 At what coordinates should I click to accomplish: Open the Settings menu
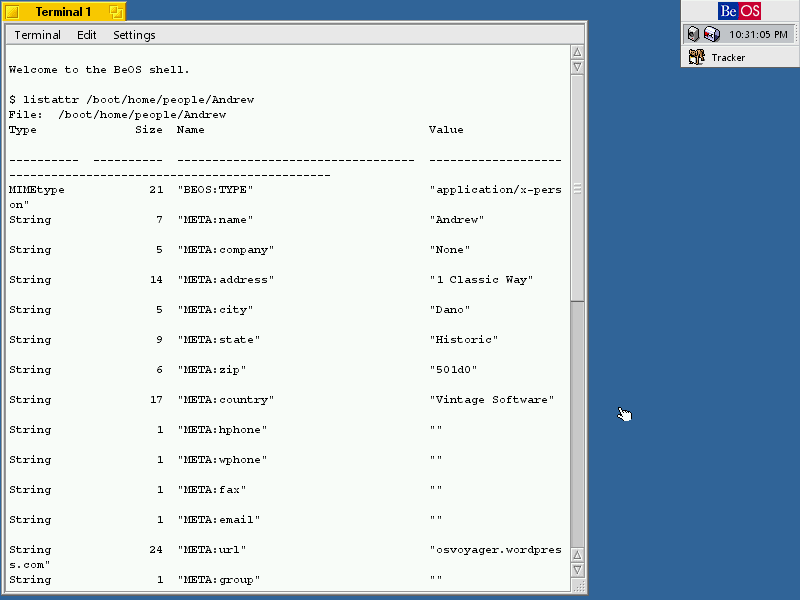tap(134, 34)
